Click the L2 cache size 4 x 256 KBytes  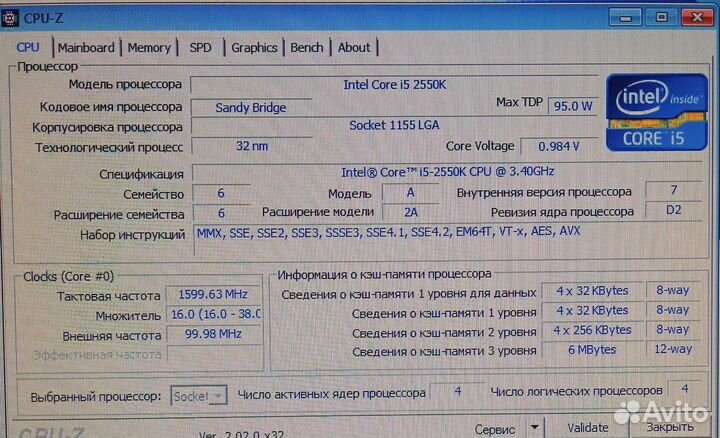click(592, 330)
